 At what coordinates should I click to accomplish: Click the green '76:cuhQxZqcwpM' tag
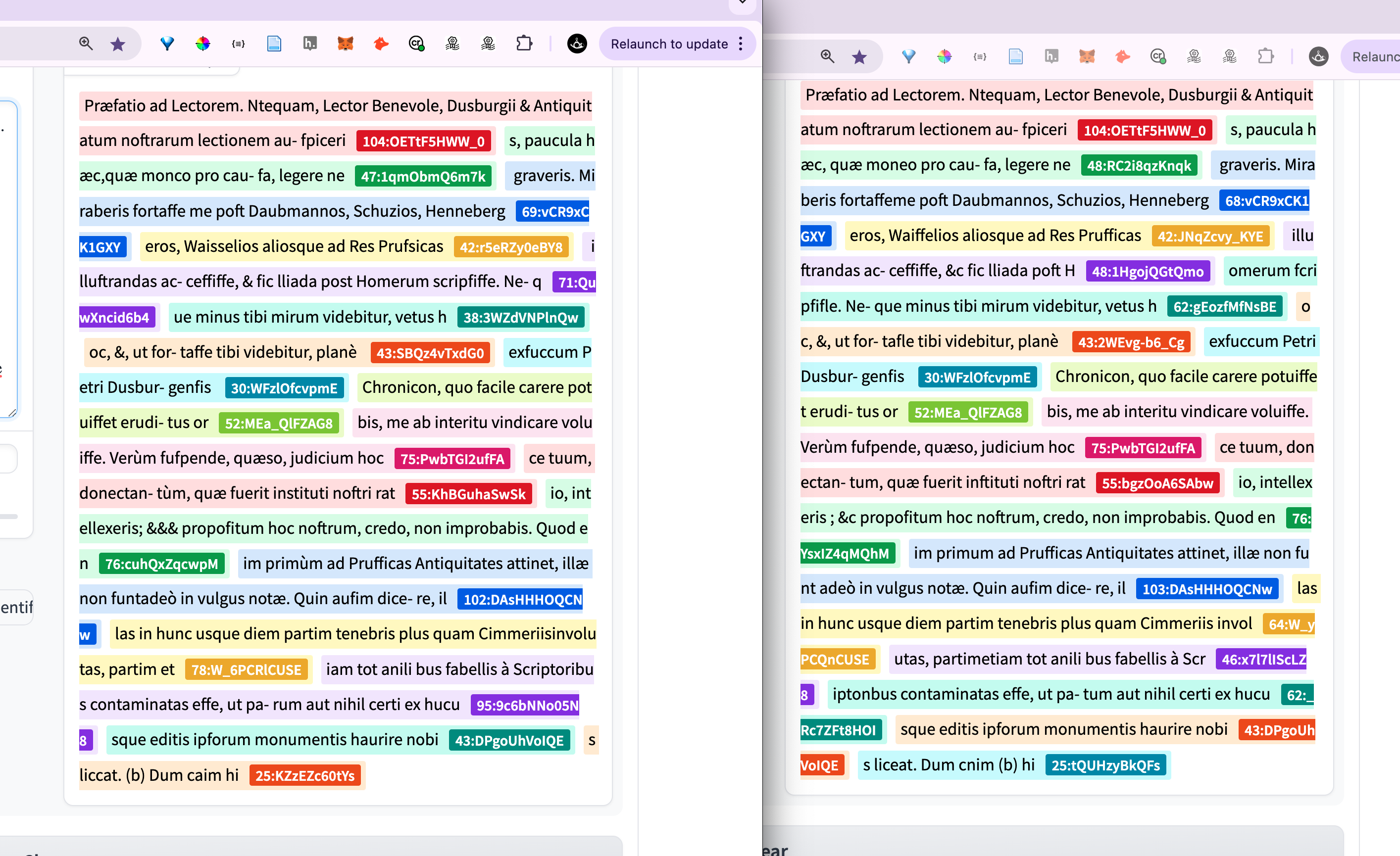click(162, 564)
